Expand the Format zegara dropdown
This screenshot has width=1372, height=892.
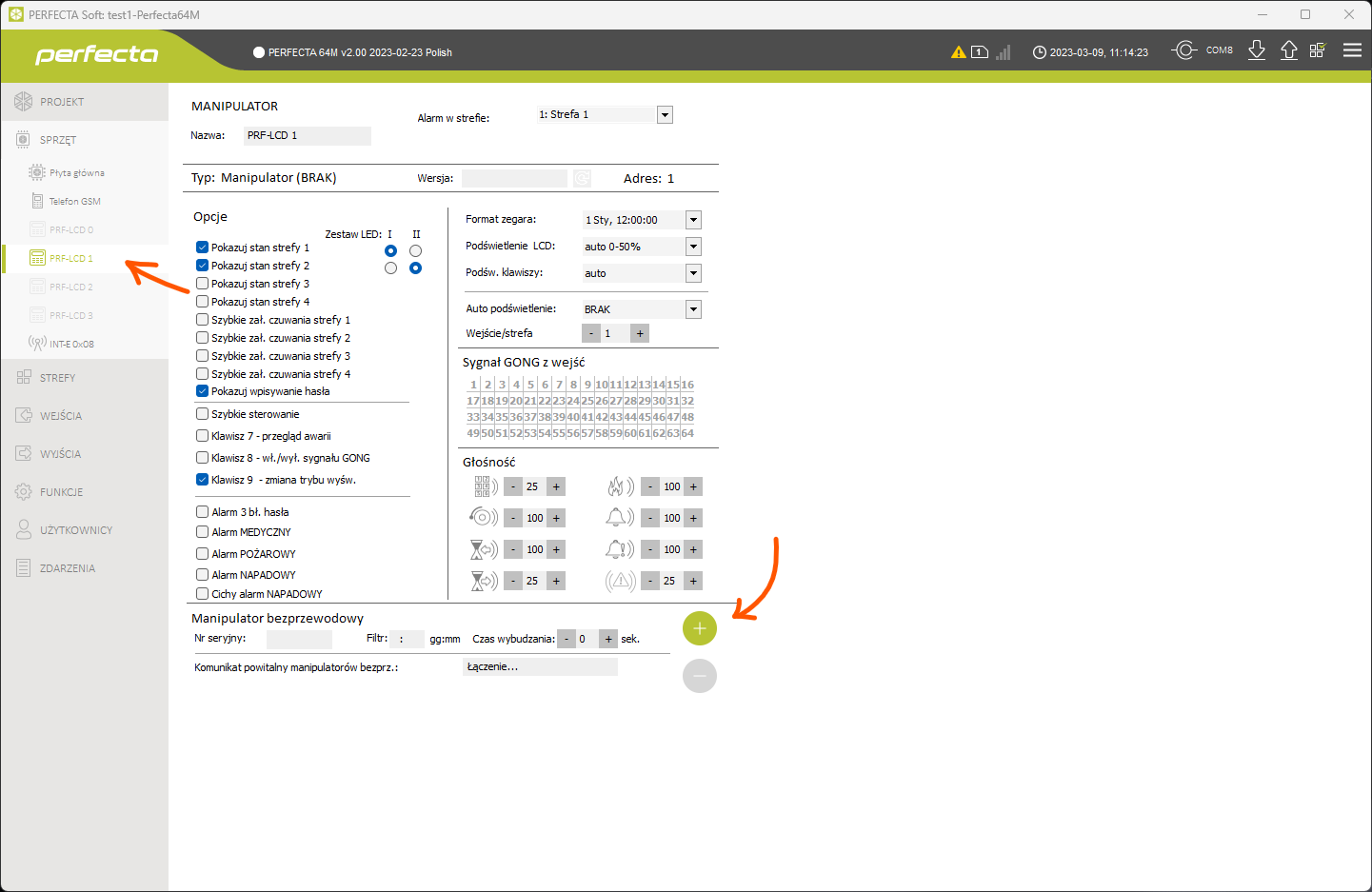pyautogui.click(x=693, y=220)
